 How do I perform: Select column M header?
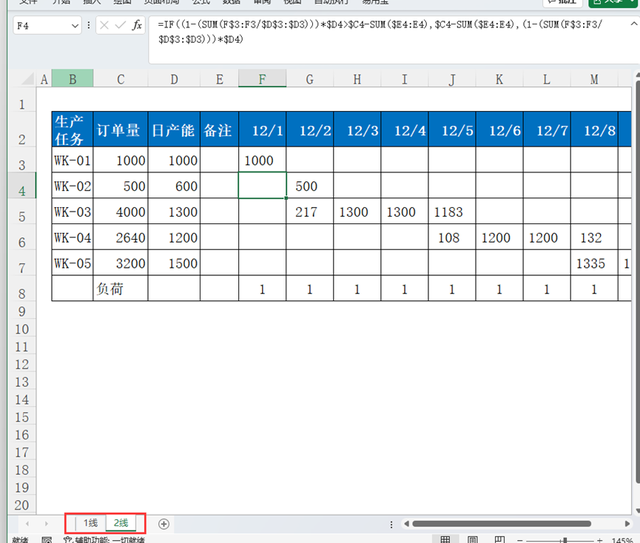point(594,79)
